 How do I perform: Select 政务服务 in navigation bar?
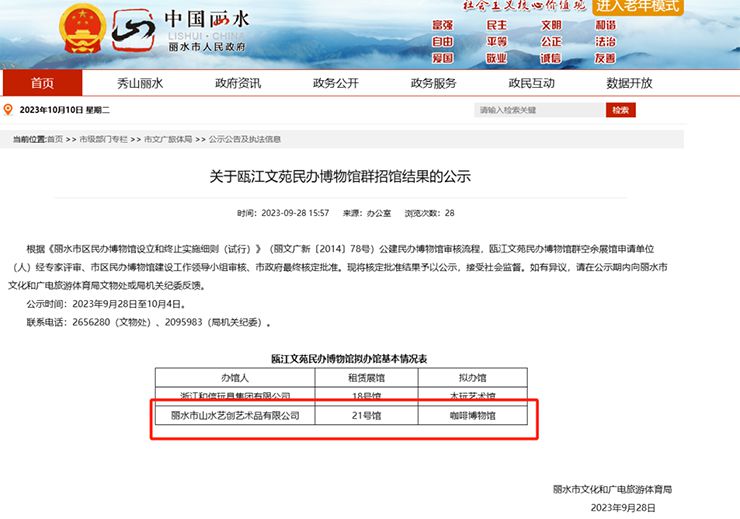433,83
